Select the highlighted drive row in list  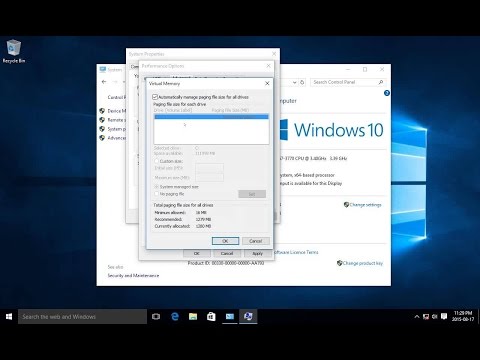[211, 117]
